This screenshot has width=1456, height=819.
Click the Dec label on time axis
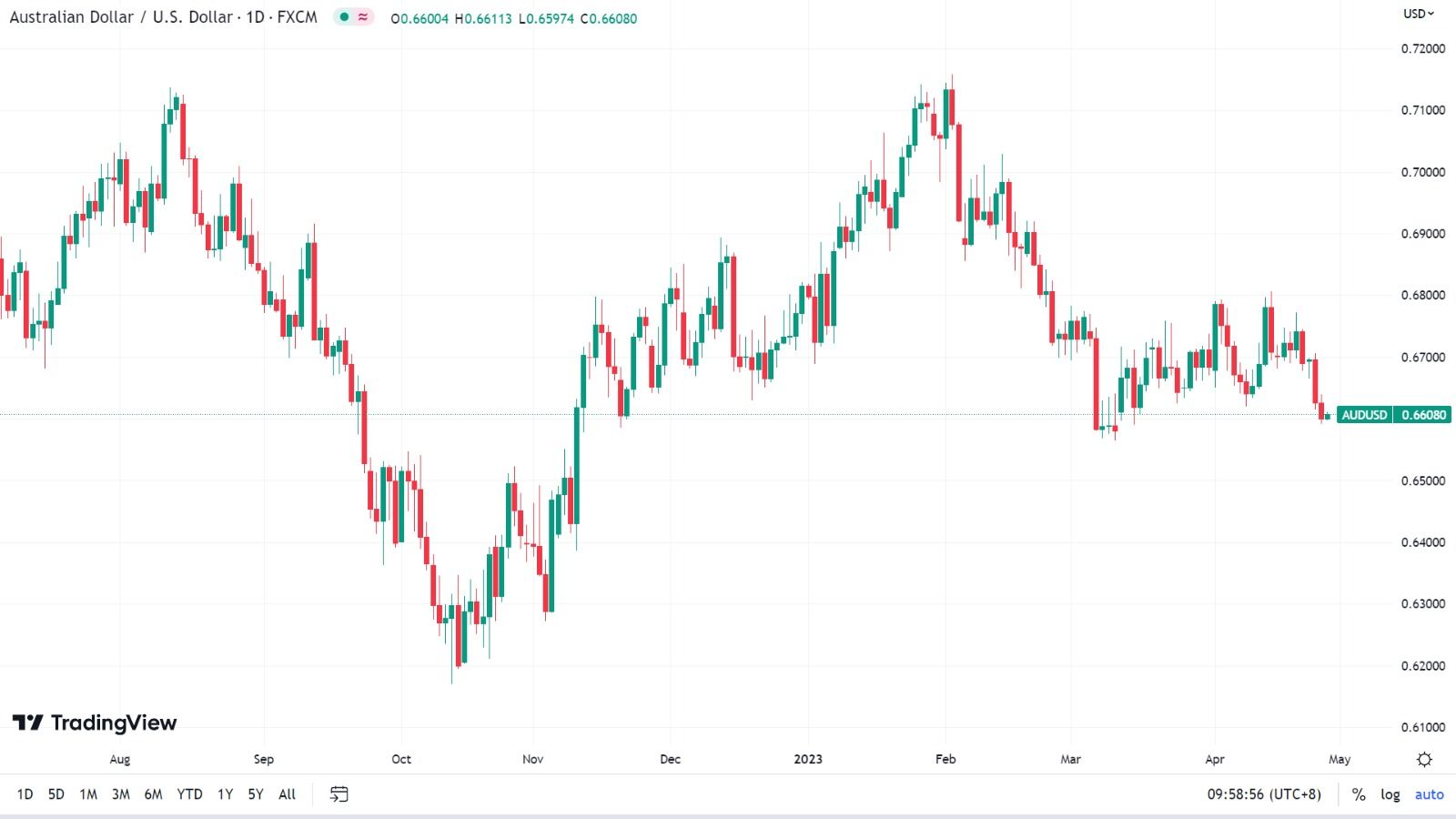[670, 759]
